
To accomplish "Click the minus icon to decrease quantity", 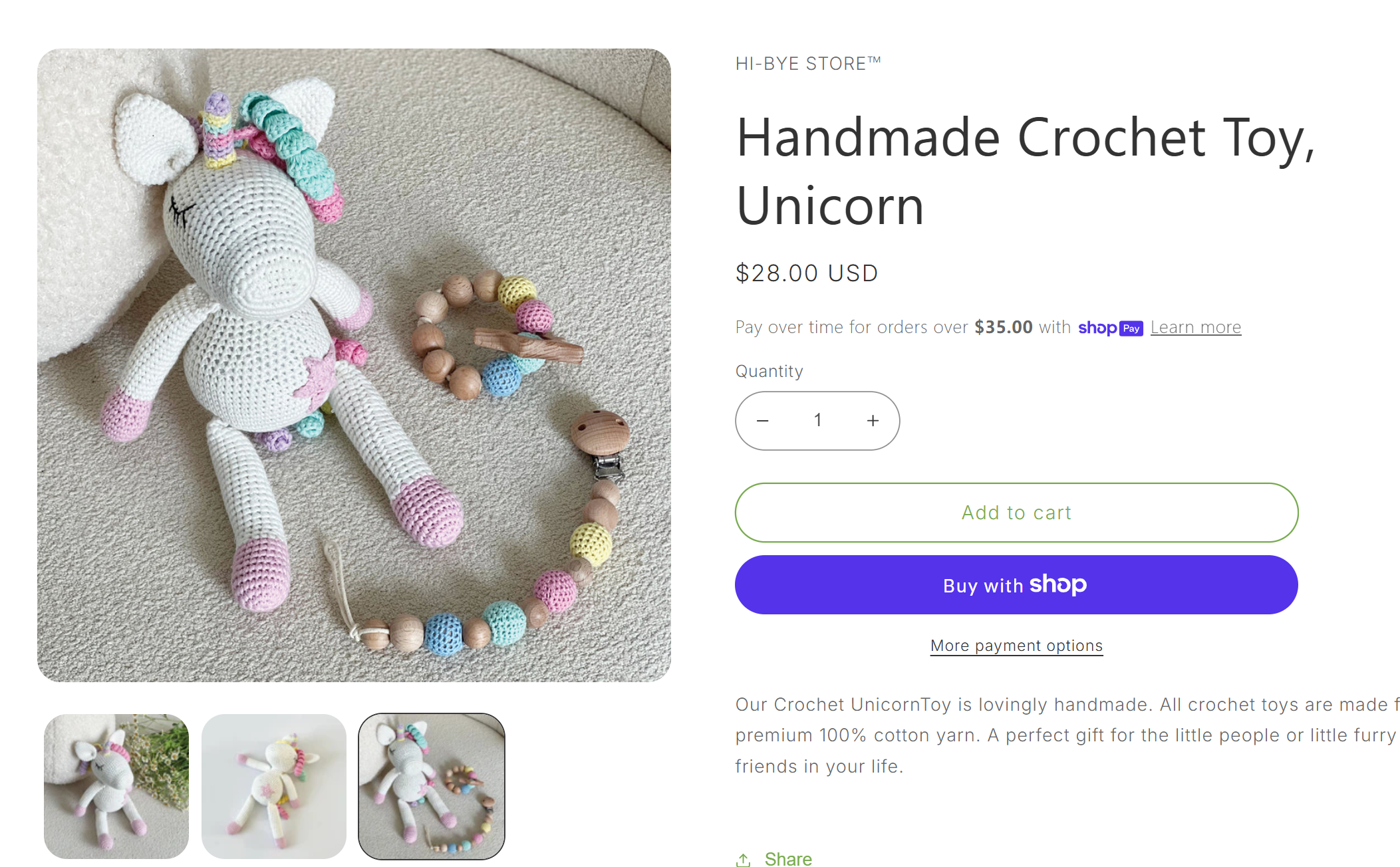I will coord(763,421).
